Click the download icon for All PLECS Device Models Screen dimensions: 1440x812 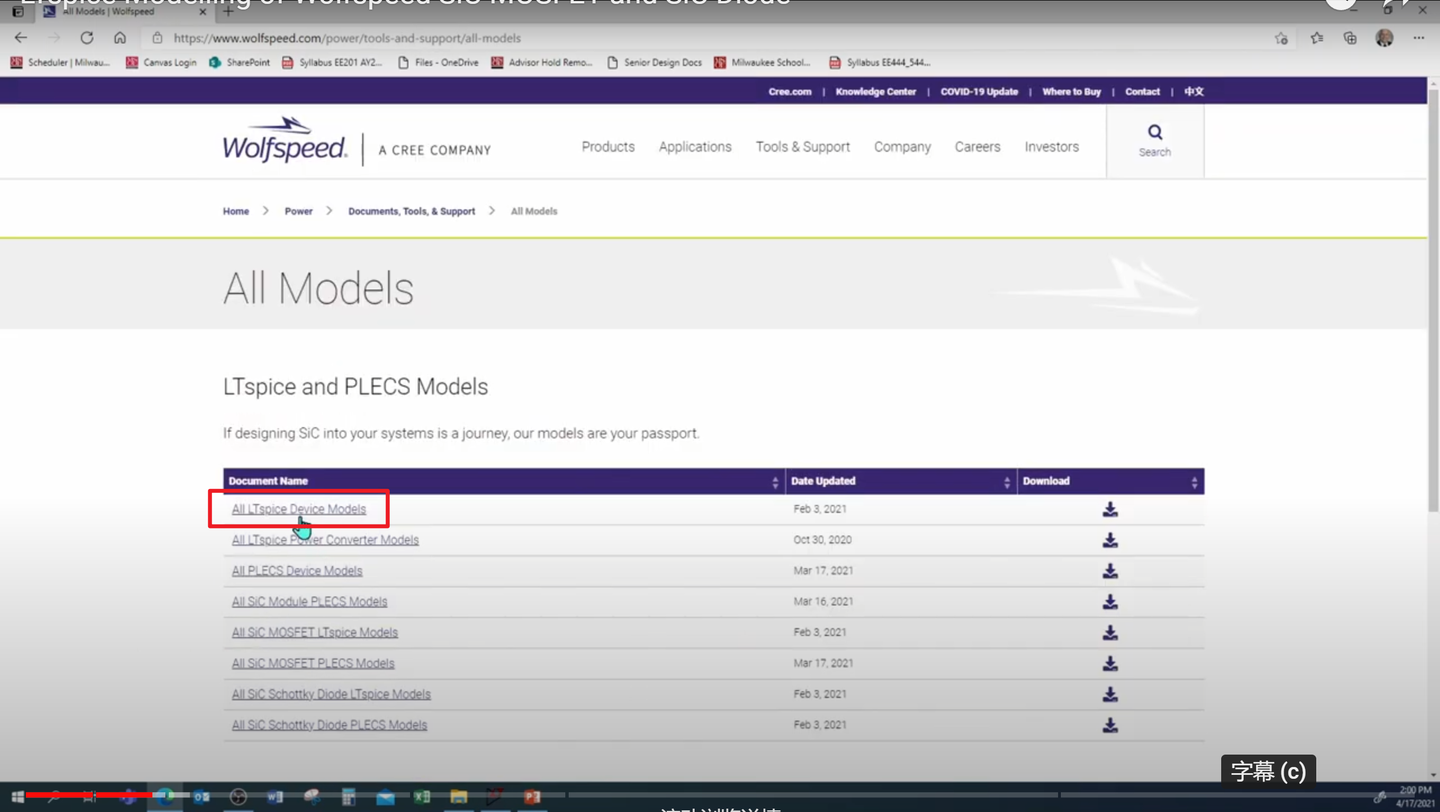pos(1110,571)
